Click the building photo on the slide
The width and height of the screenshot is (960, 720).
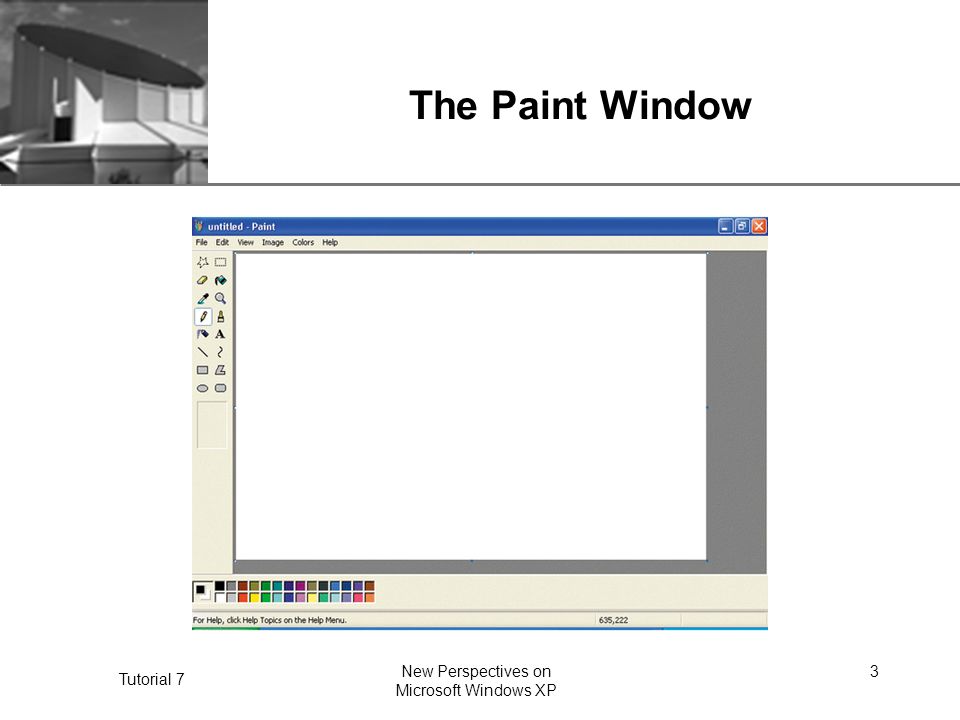click(103, 92)
